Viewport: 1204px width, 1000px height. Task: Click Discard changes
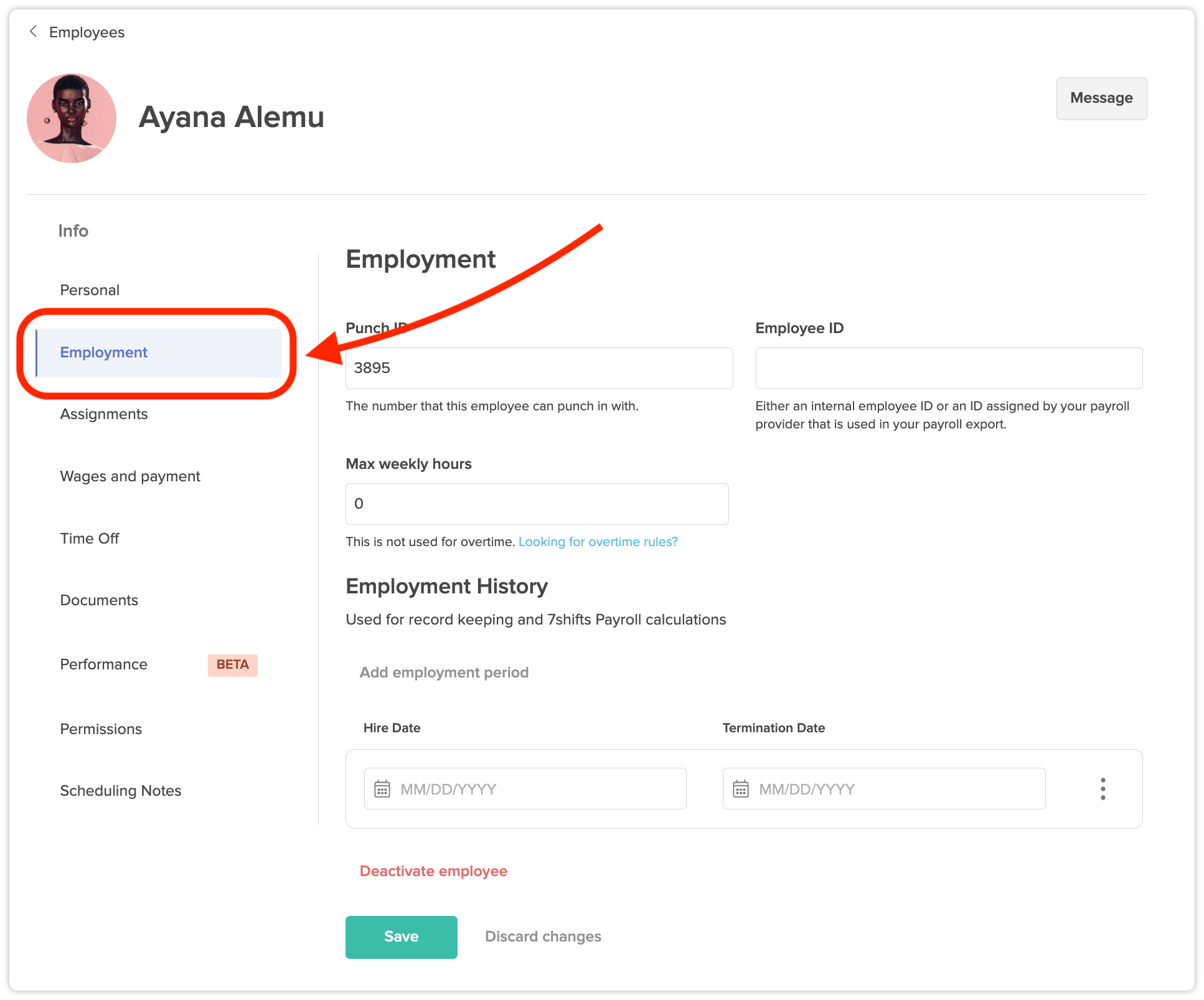pos(543,936)
